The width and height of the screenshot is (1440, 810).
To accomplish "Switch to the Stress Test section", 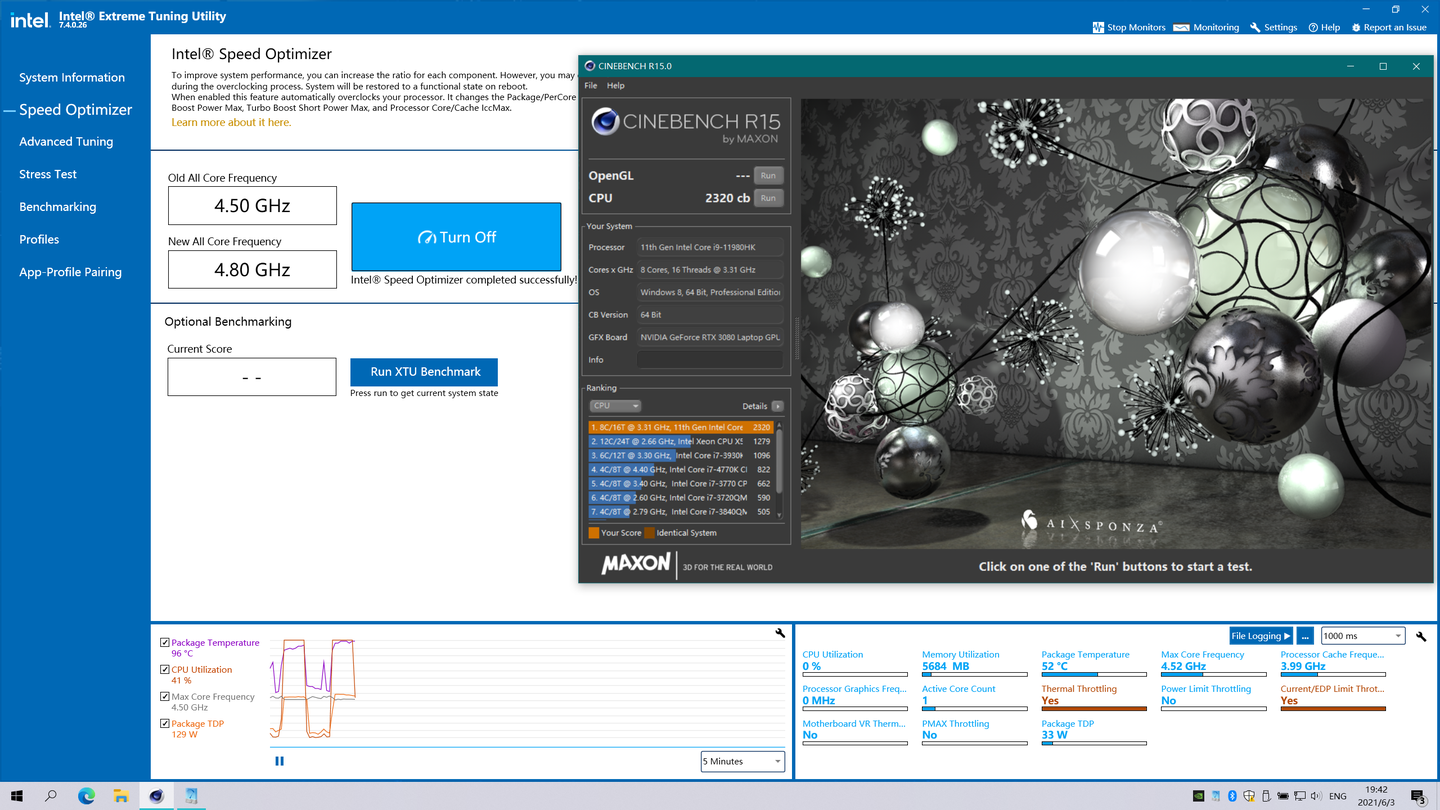I will click(47, 174).
